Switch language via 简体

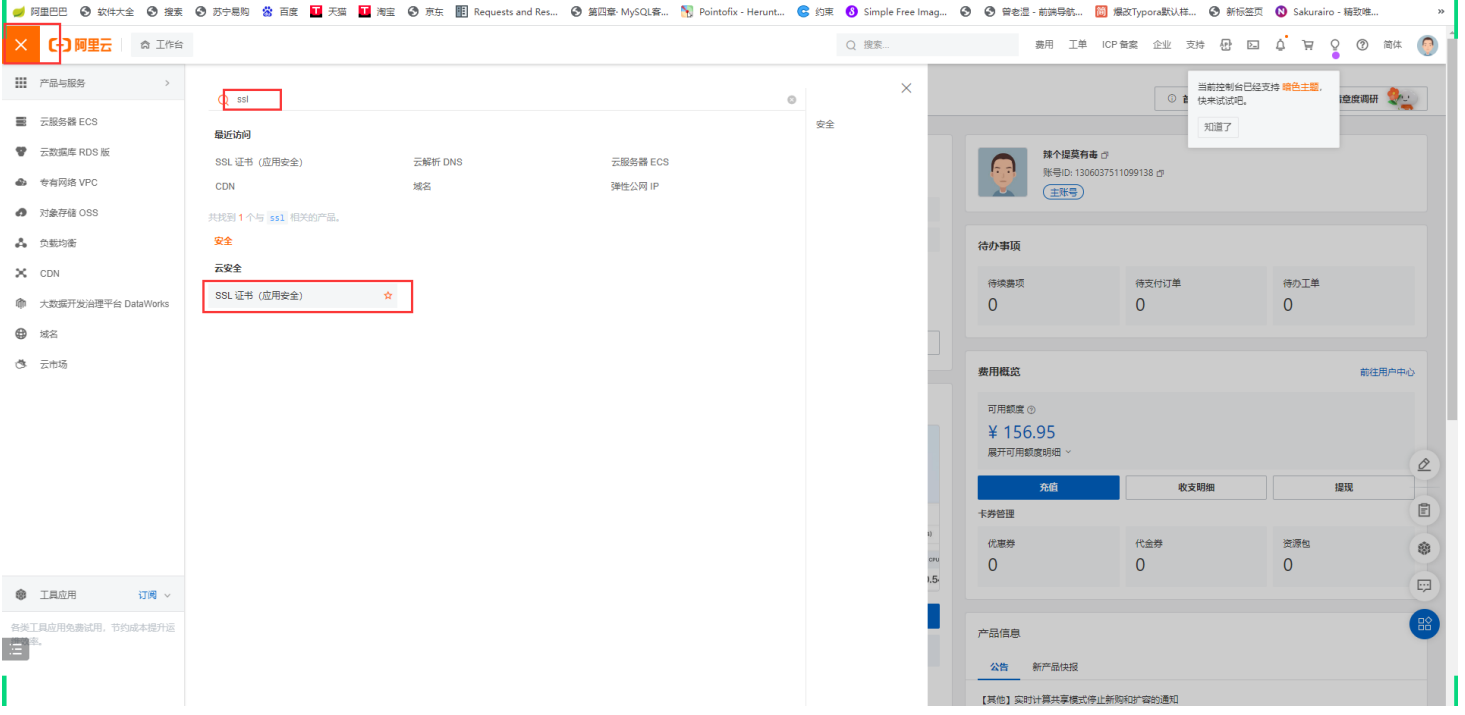click(x=1393, y=45)
